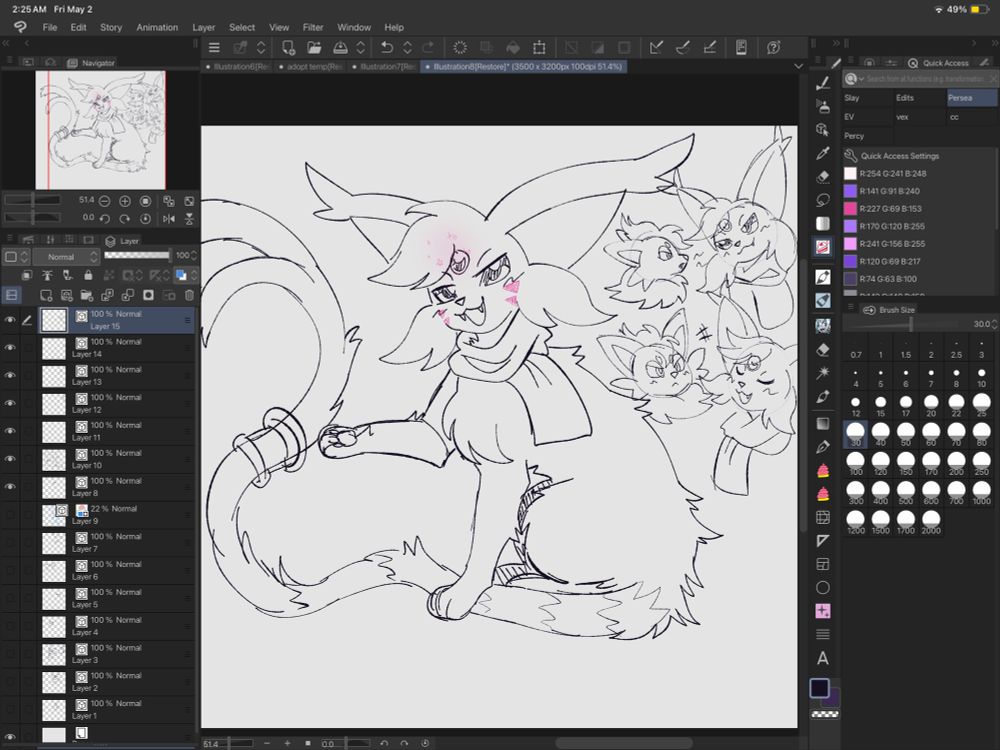Click the Redo arrow in the command bar

coord(428,48)
